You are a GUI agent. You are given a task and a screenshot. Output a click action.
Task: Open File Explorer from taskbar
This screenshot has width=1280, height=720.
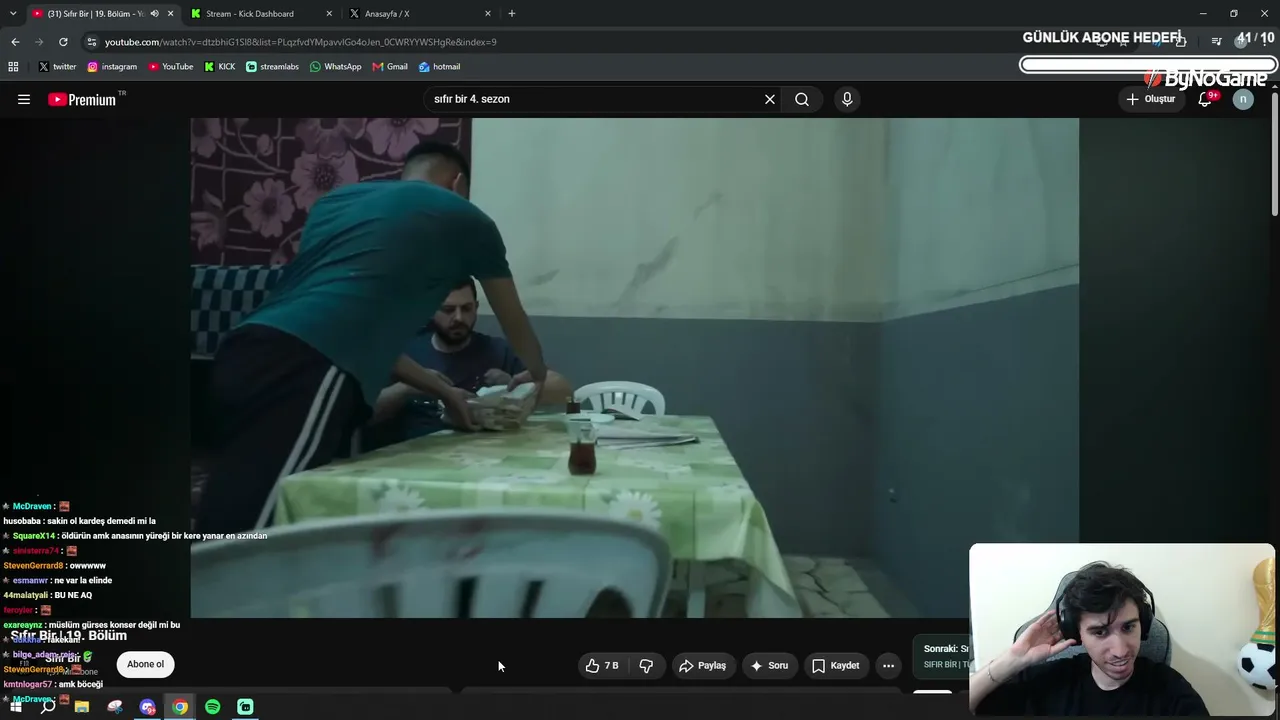pyautogui.click(x=82, y=707)
